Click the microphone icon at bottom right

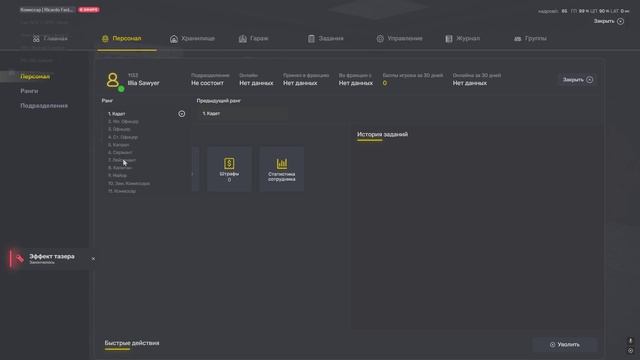(x=630, y=341)
